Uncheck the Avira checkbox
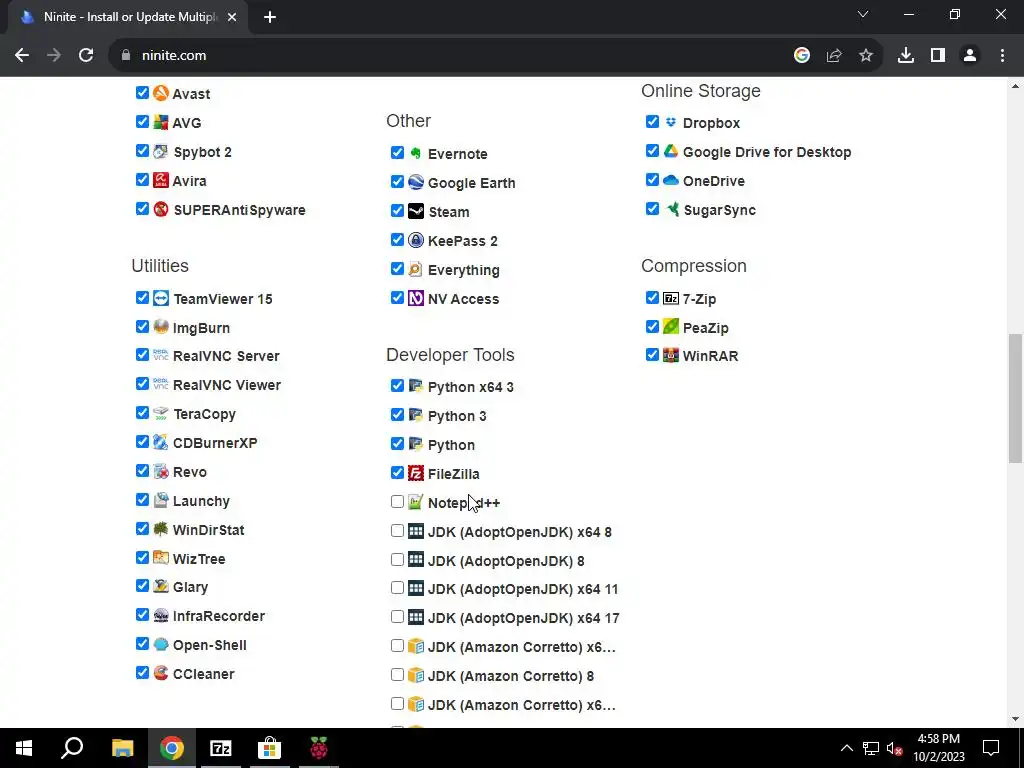This screenshot has height=768, width=1024. click(142, 180)
